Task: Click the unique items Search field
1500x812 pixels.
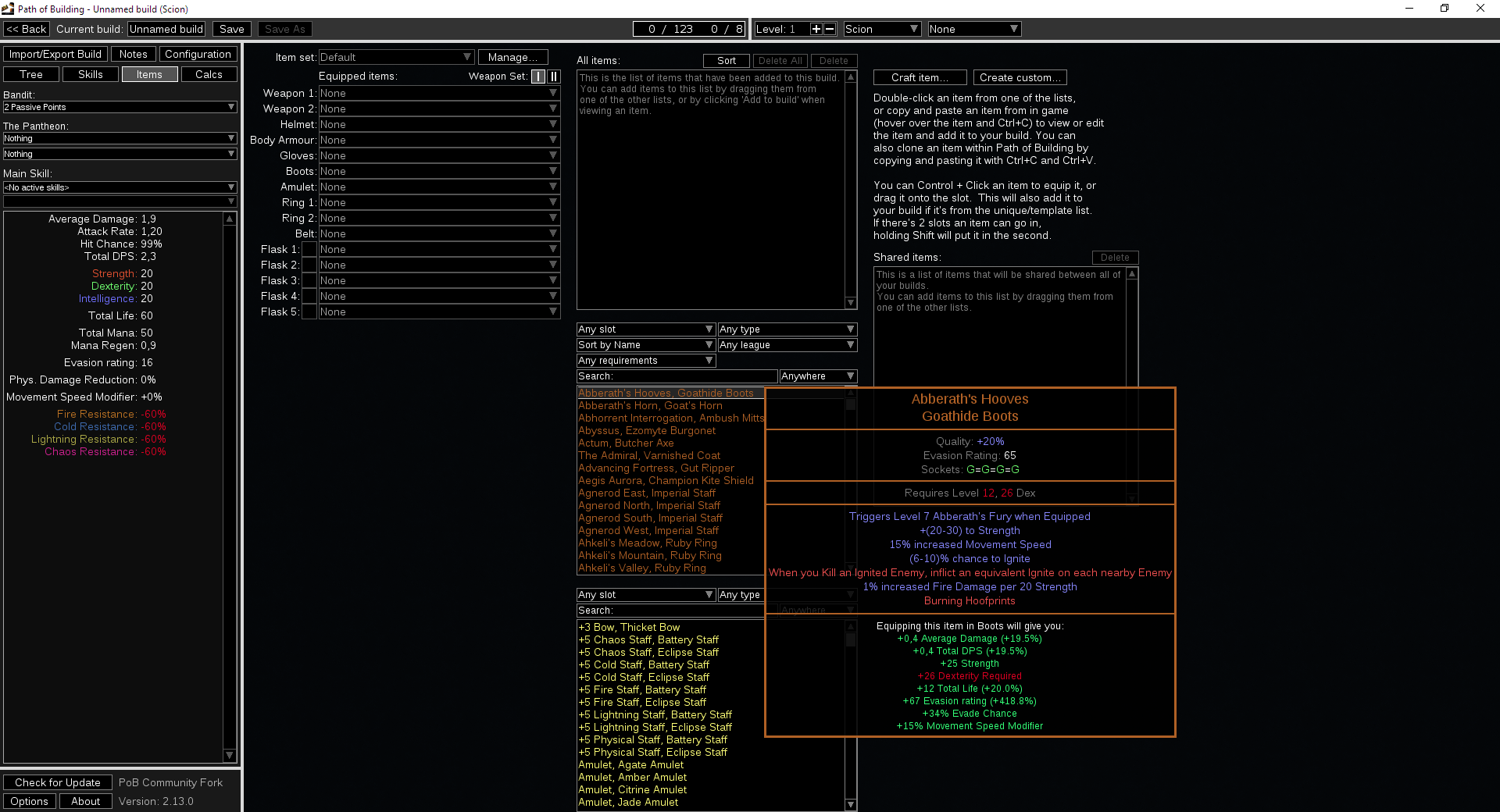Action: 677,376
